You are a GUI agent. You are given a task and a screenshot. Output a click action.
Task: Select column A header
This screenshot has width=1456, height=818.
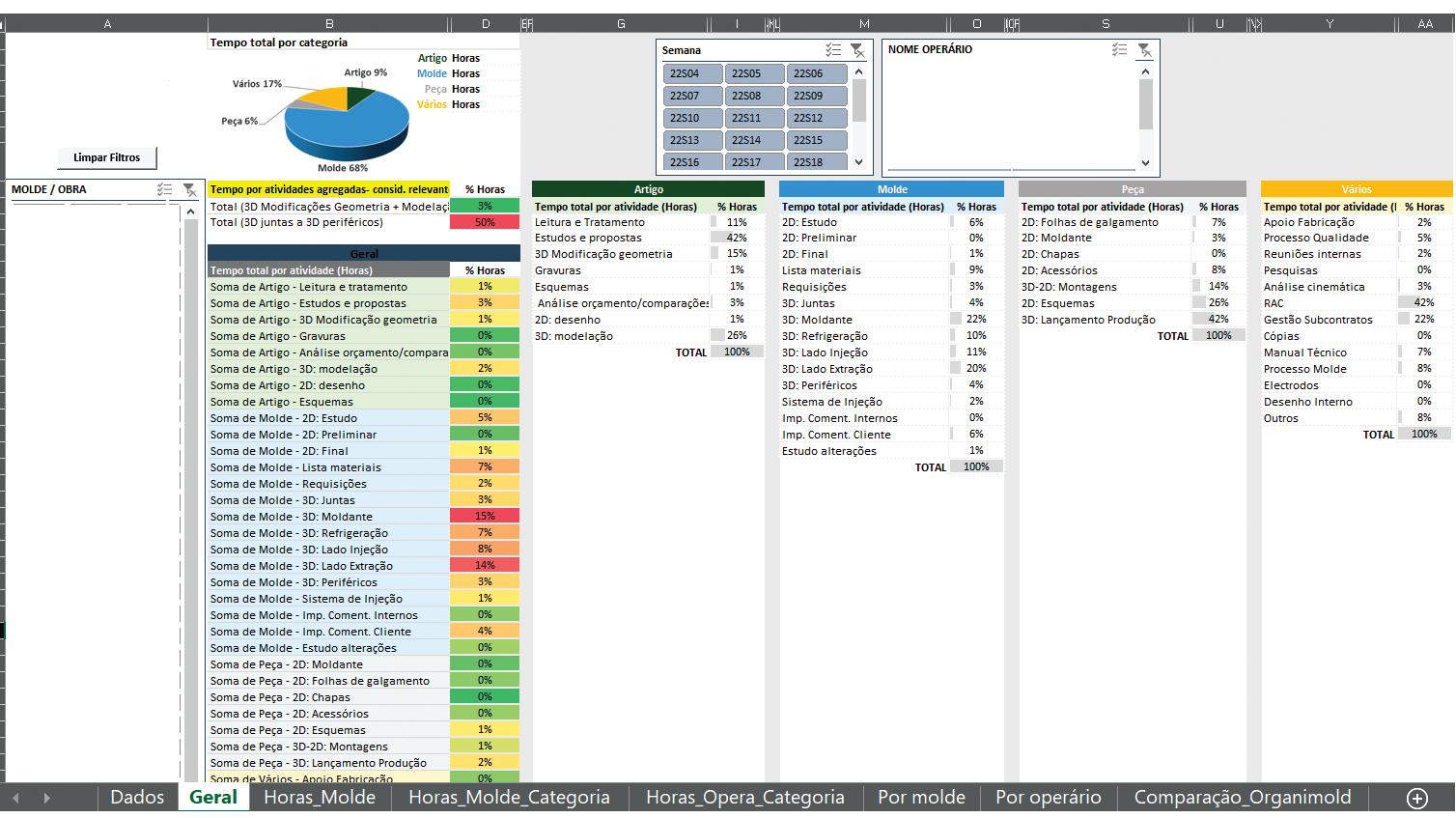[x=106, y=24]
